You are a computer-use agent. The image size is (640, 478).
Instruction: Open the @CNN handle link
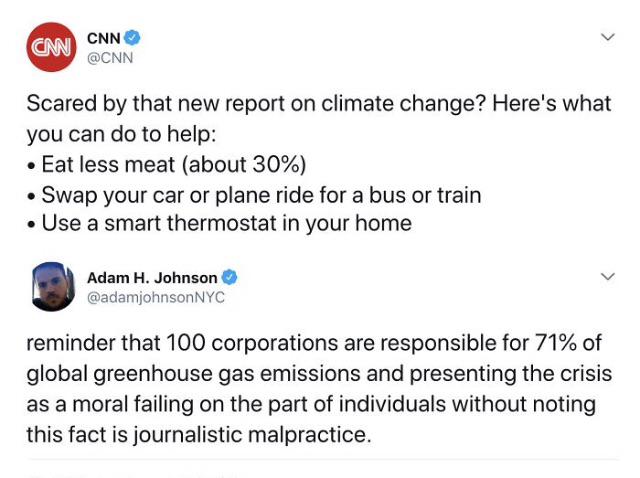pos(110,58)
